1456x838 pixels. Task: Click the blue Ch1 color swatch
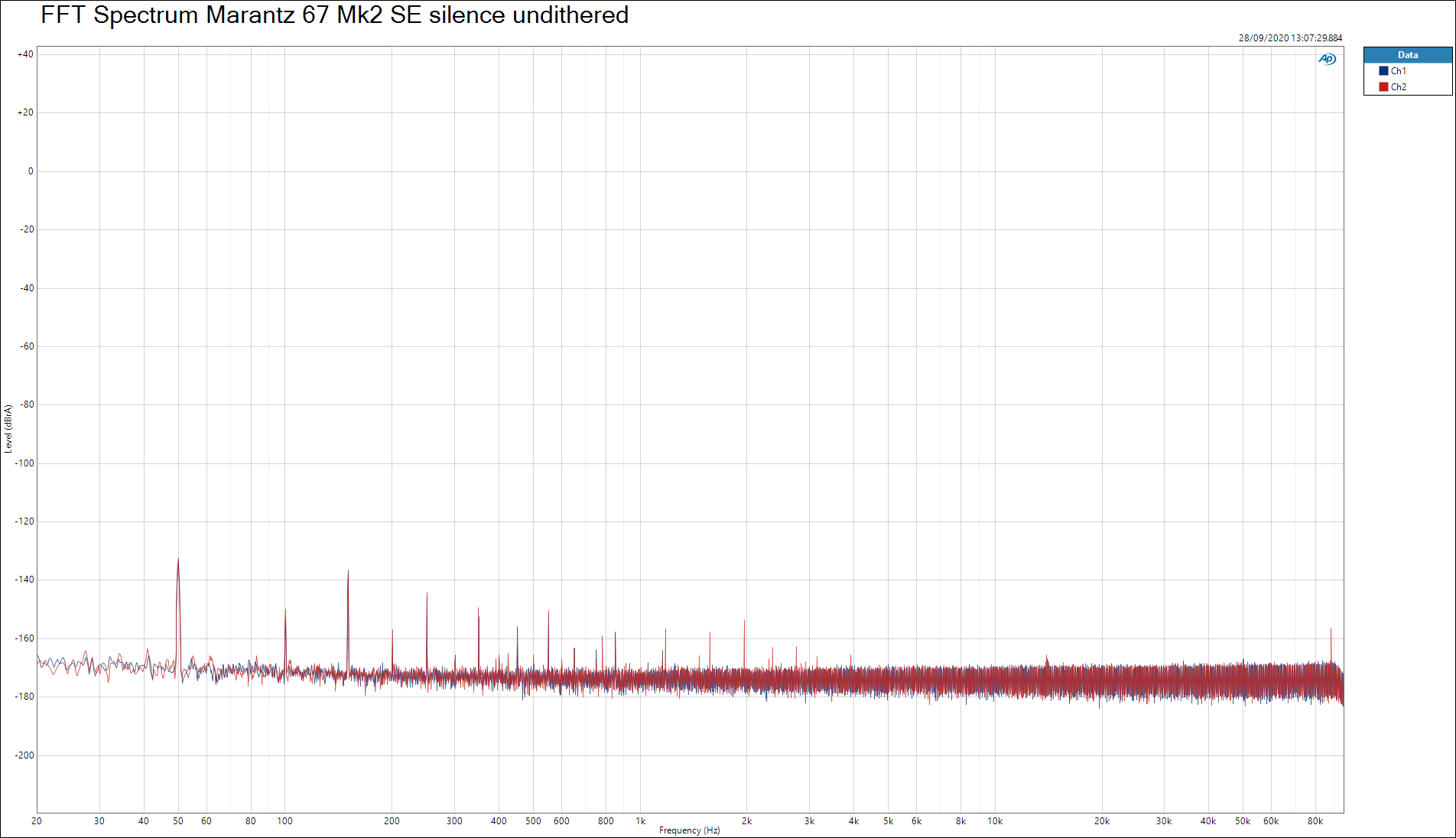pyautogui.click(x=1383, y=71)
